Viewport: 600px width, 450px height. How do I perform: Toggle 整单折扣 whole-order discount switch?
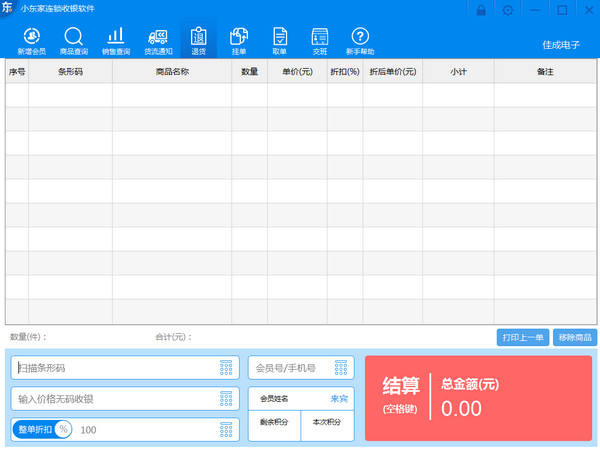(42, 429)
